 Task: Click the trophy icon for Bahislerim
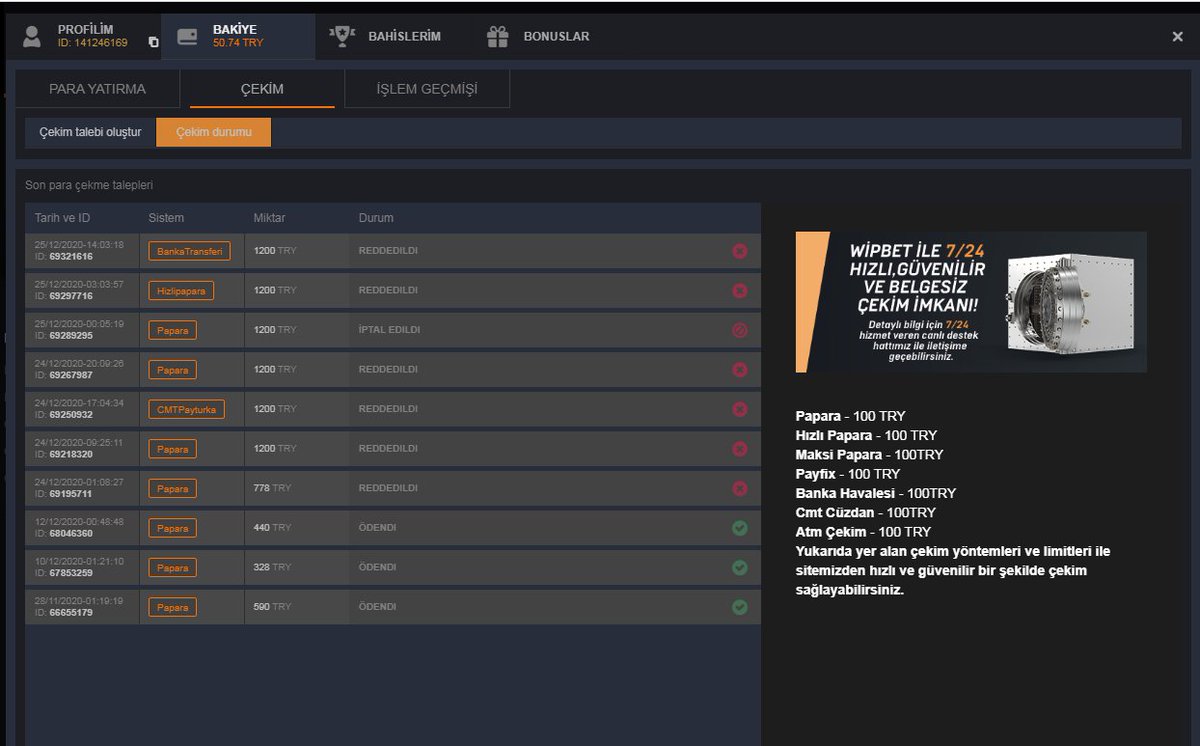click(x=343, y=36)
